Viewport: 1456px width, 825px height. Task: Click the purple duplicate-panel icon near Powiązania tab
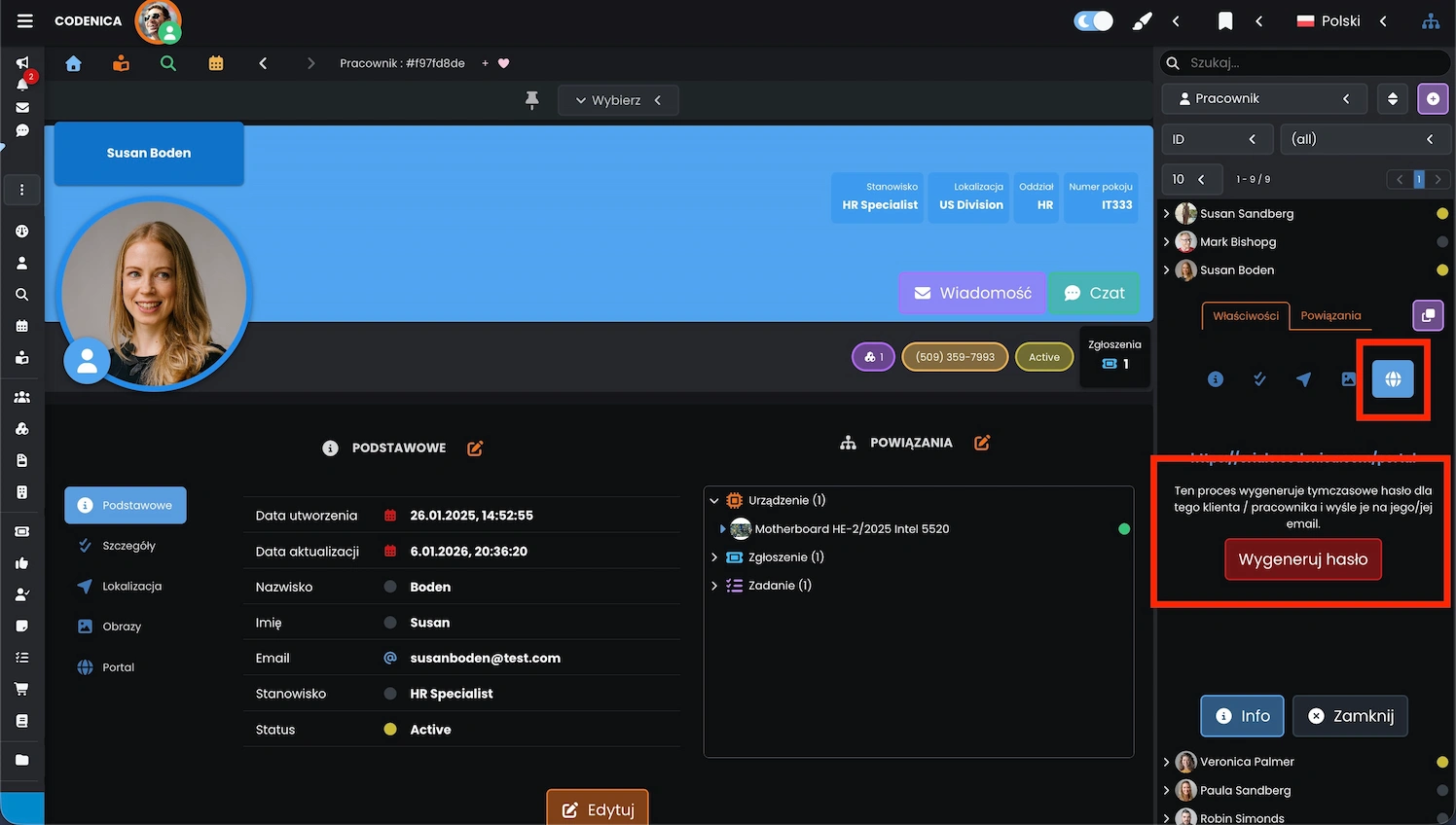(x=1427, y=315)
